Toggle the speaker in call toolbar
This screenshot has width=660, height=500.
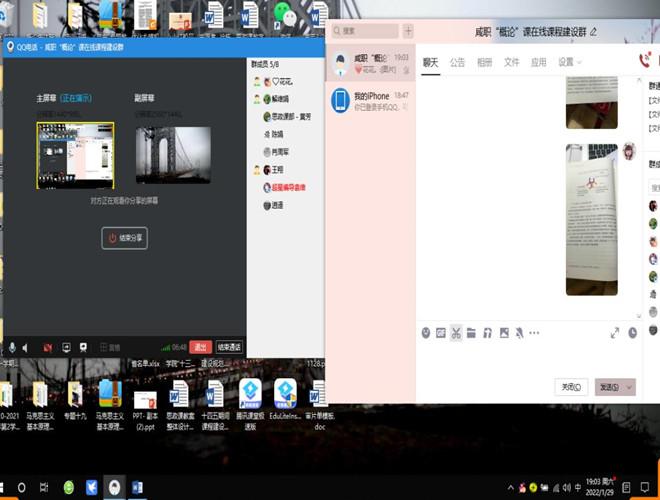click(x=27, y=347)
